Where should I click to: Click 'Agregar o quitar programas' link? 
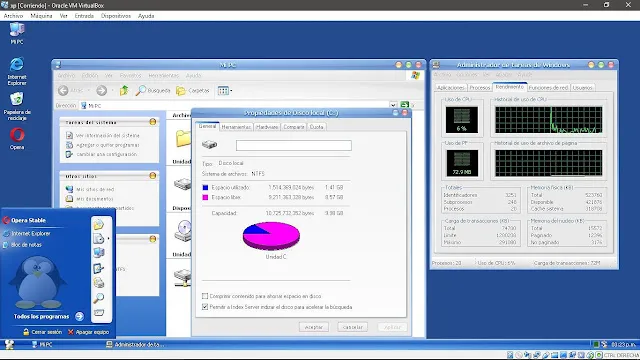point(108,145)
